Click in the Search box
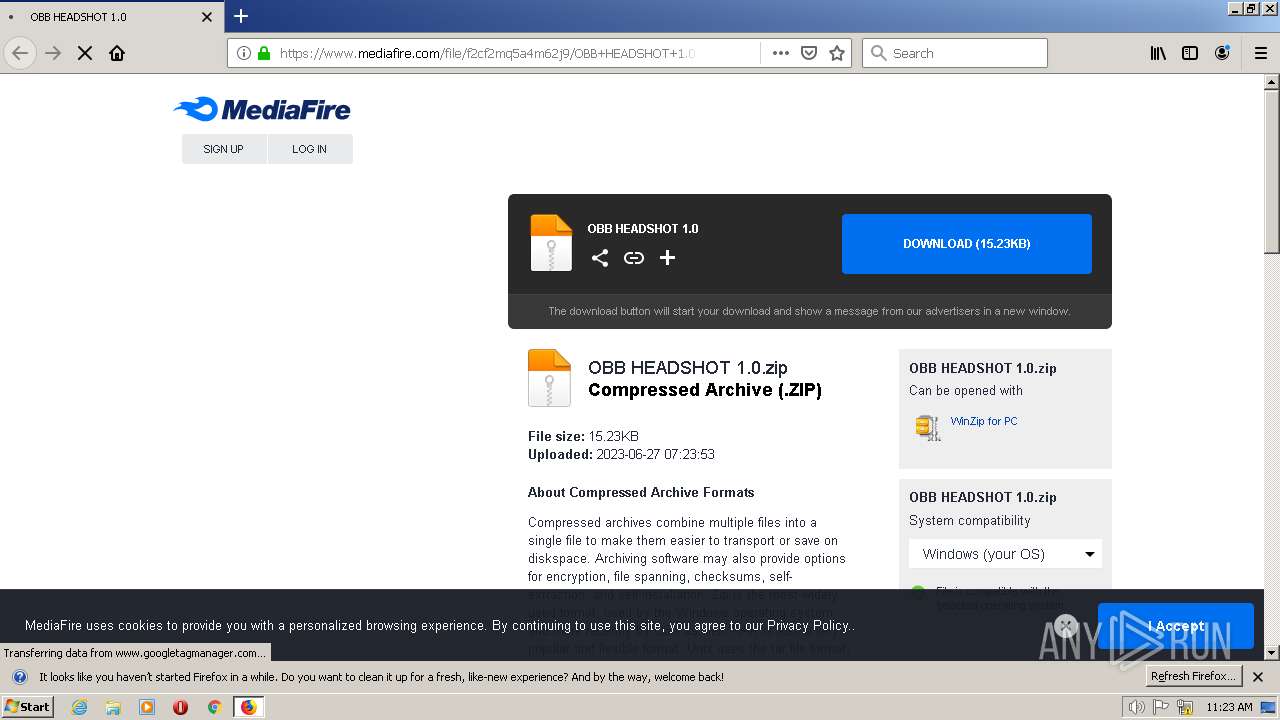 pyautogui.click(x=955, y=53)
